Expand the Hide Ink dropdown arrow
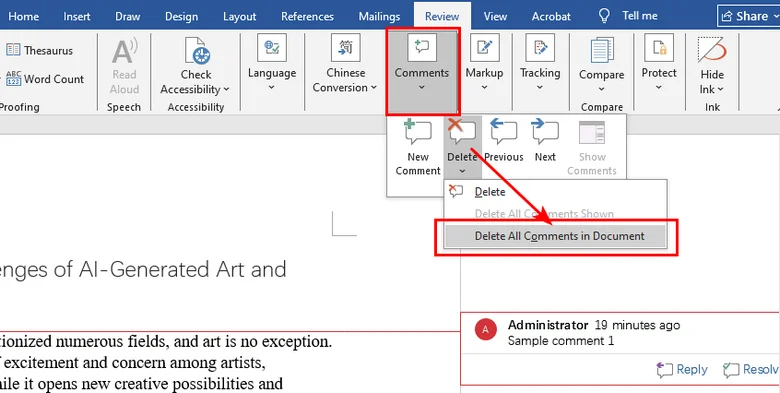Viewport: 780px width, 393px height. coord(720,90)
